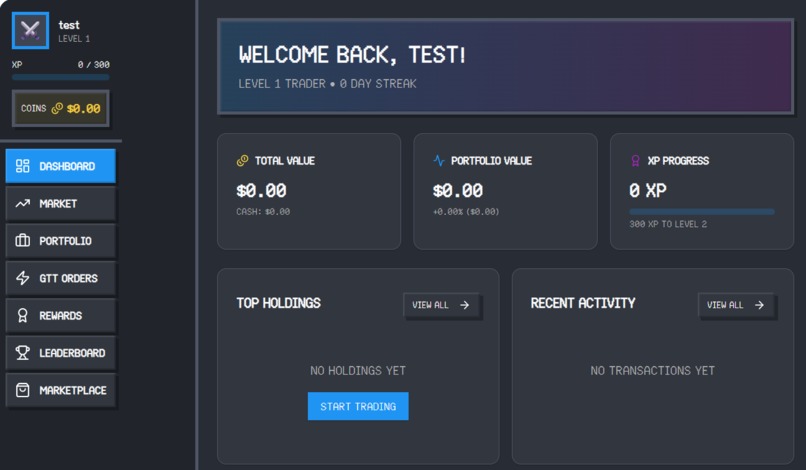The height and width of the screenshot is (470, 806).
Task: Click the username 'test' in sidebar
Action: click(x=69, y=25)
